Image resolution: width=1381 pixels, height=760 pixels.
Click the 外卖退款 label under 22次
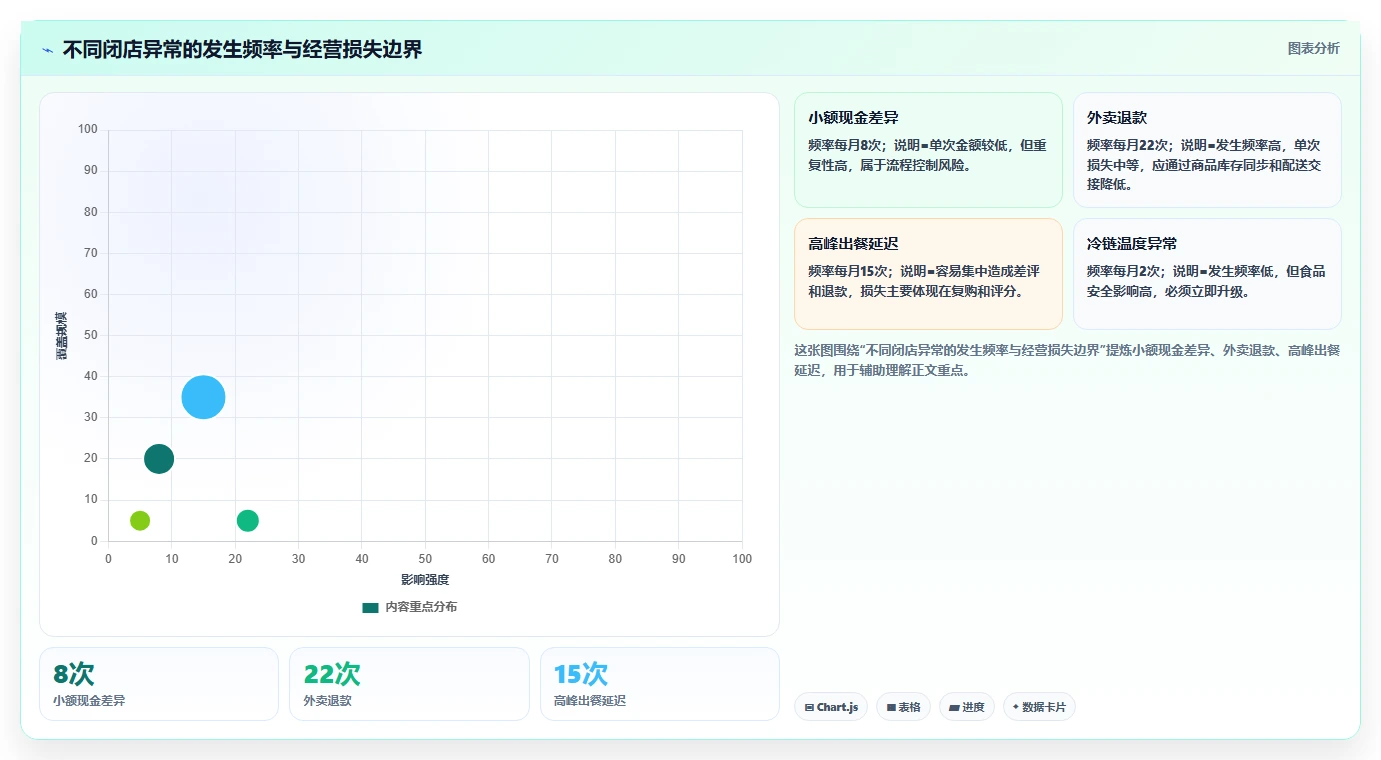click(x=328, y=701)
